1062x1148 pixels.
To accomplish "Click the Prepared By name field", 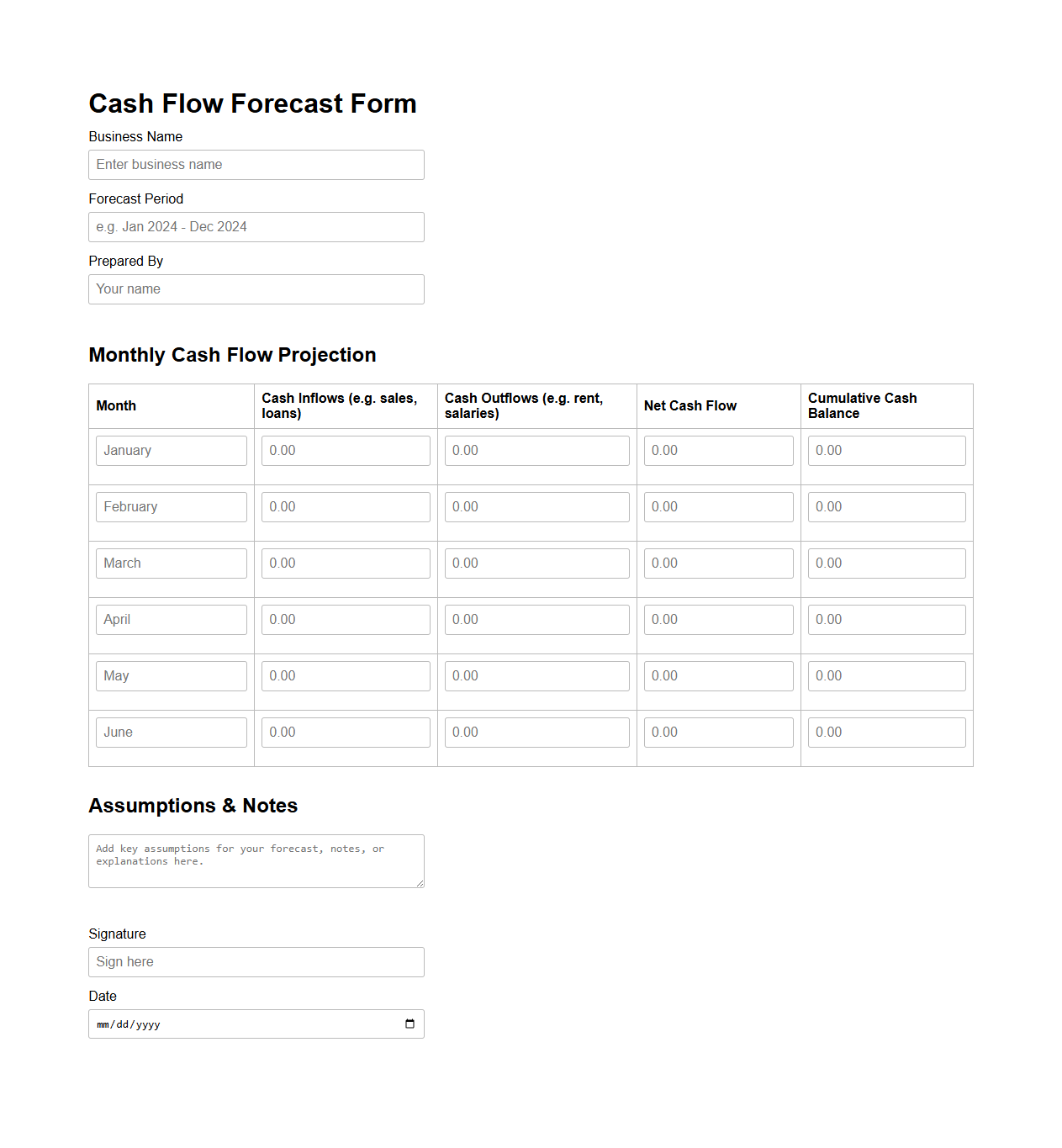I will click(256, 288).
